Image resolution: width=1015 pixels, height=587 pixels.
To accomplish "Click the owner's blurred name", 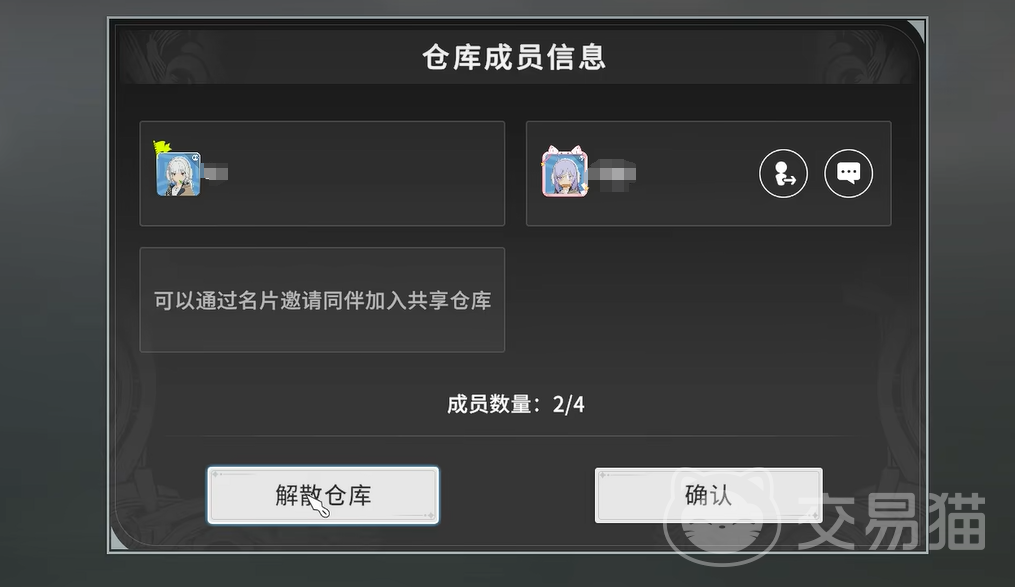I will pos(214,173).
